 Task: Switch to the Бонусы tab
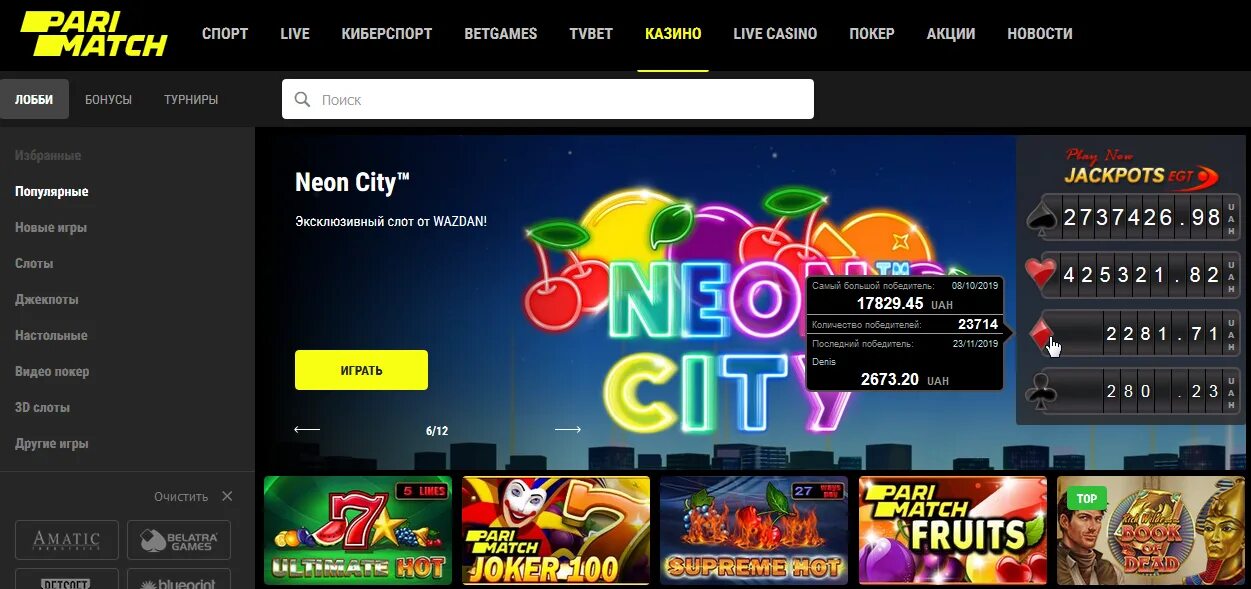point(108,100)
